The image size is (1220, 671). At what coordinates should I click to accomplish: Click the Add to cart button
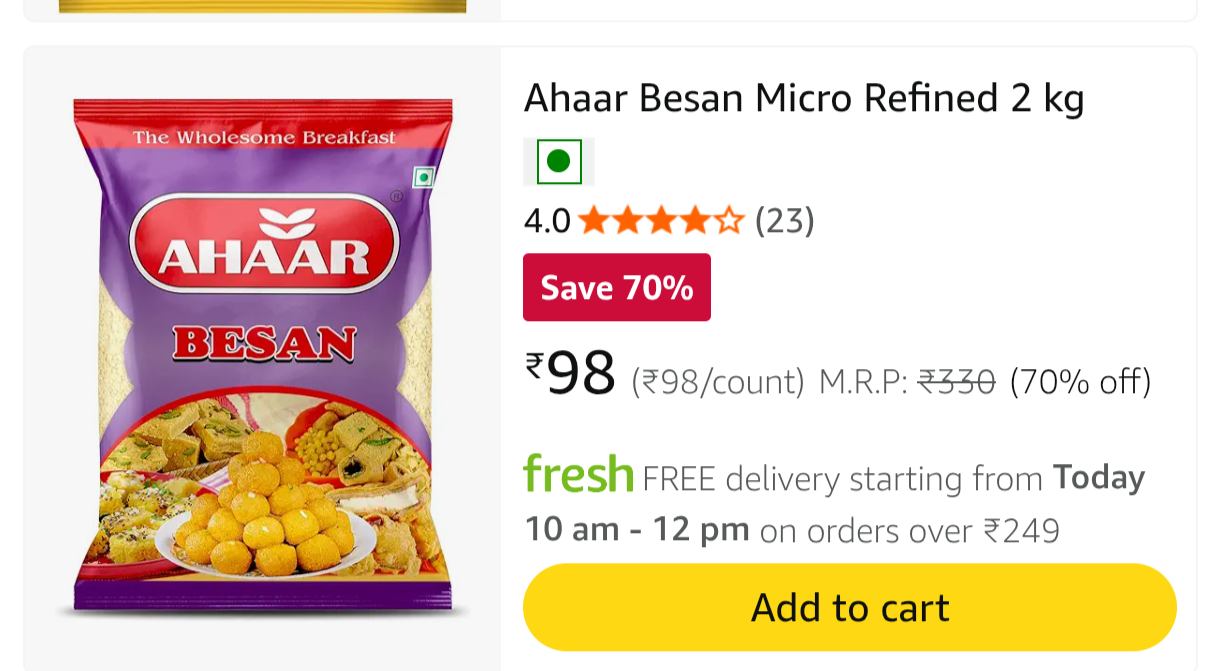(849, 607)
